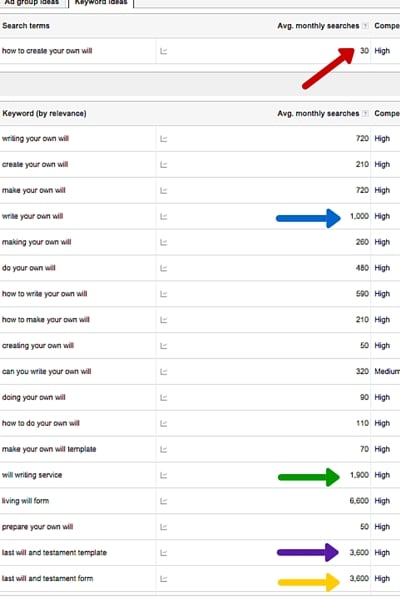400x600 pixels.
Task: Click trend chart icon for 'how to create your own will'
Action: (x=163, y=51)
